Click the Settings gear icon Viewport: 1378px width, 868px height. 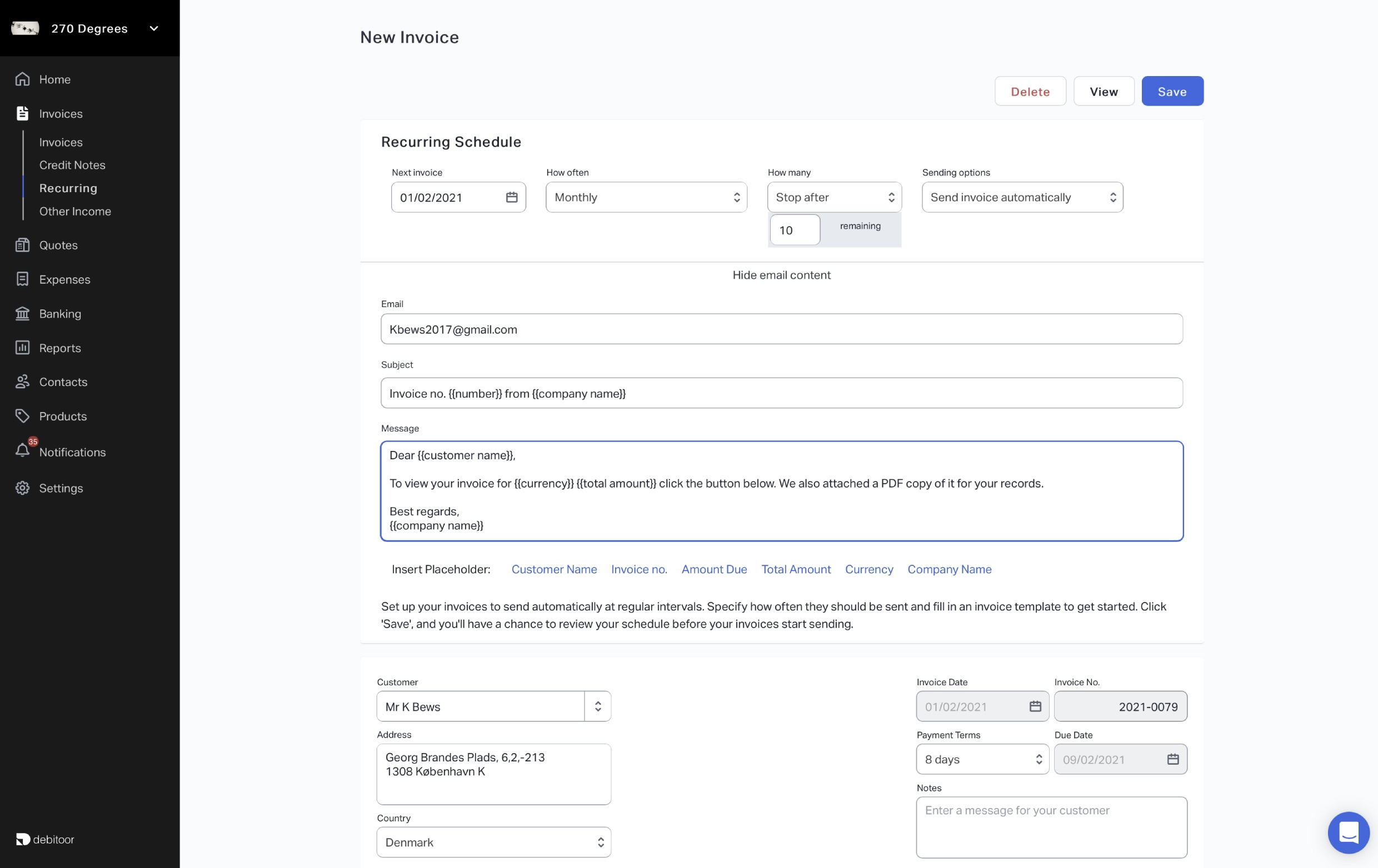click(22, 488)
